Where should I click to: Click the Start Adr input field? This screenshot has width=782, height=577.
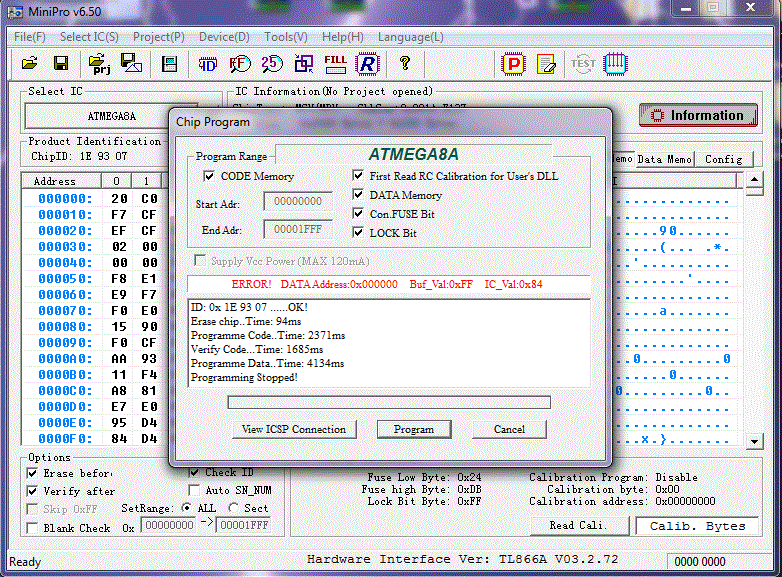point(298,201)
